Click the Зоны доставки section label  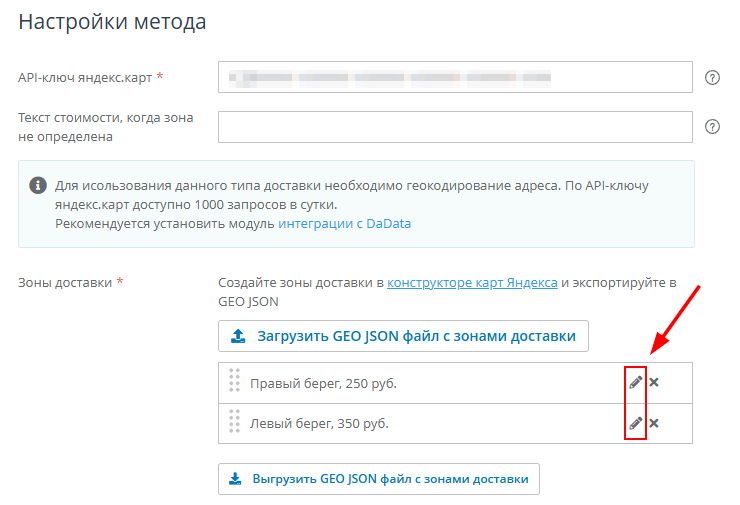(x=65, y=282)
